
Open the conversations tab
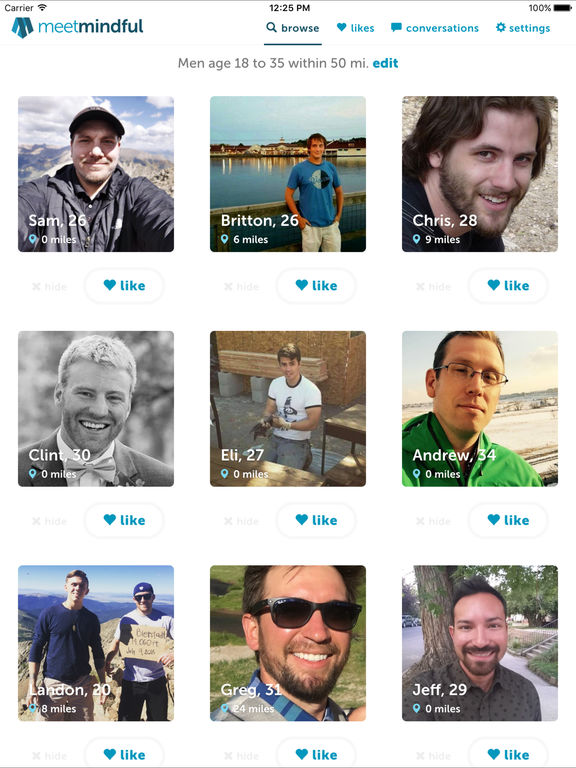(x=434, y=28)
